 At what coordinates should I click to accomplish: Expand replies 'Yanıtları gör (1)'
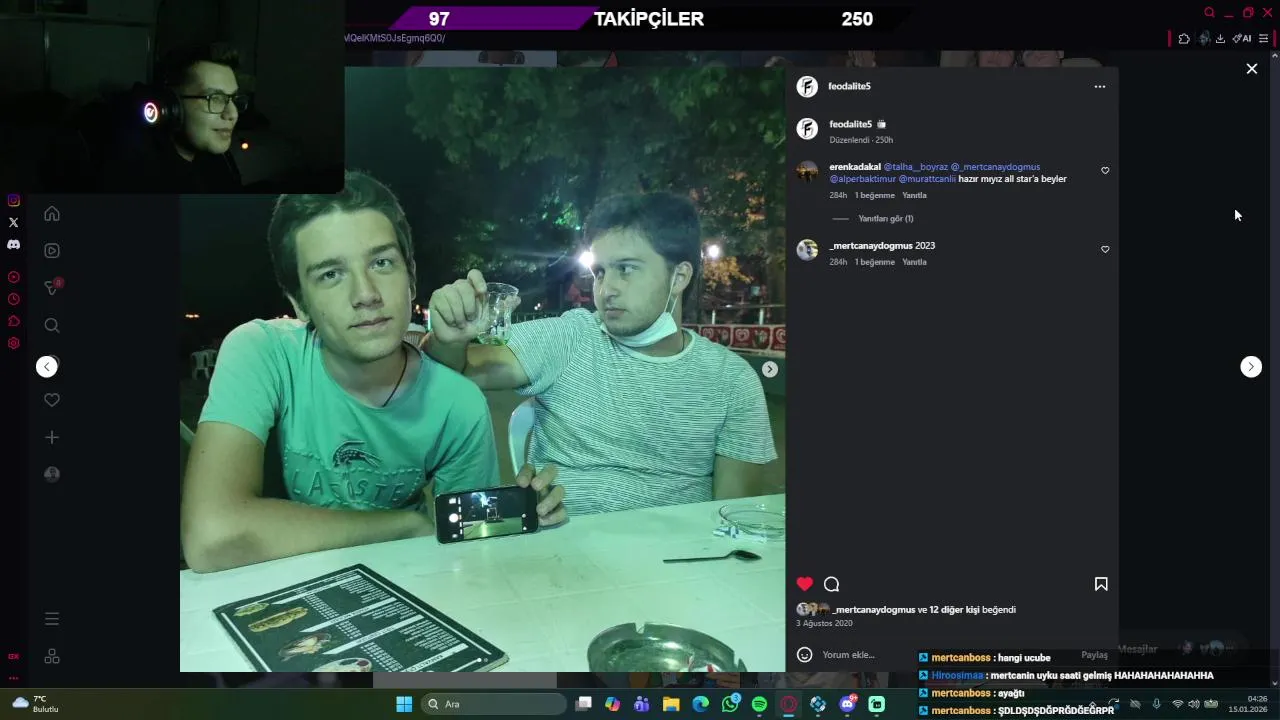pyautogui.click(x=885, y=218)
